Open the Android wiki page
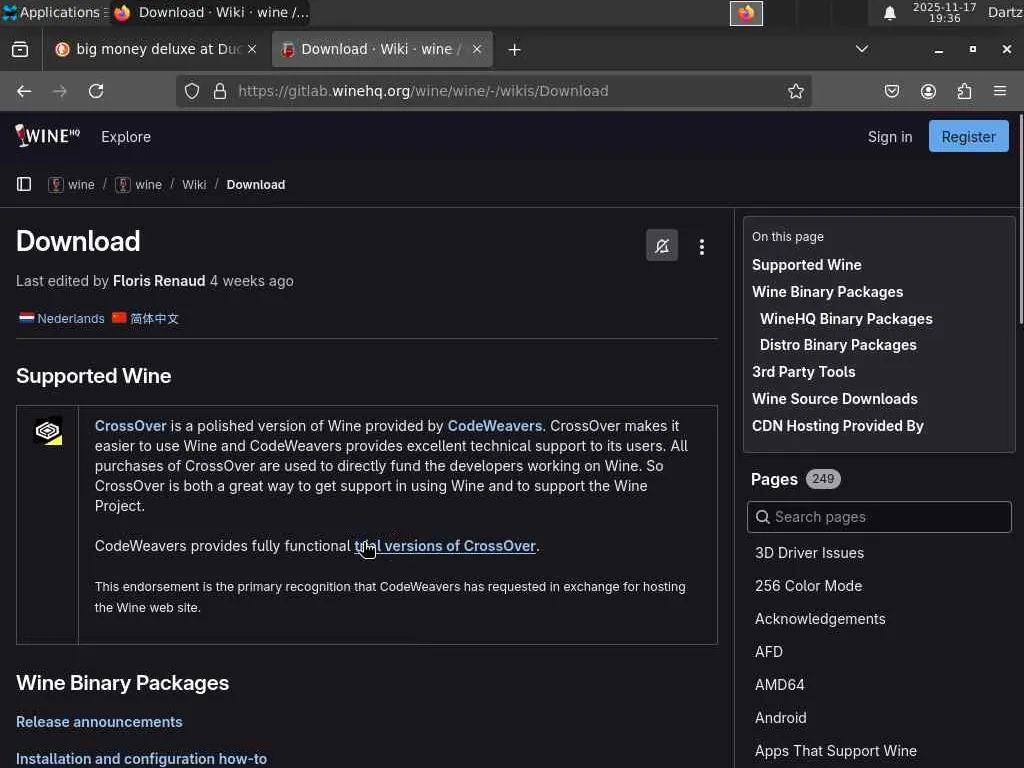The width and height of the screenshot is (1024, 768). [x=780, y=718]
